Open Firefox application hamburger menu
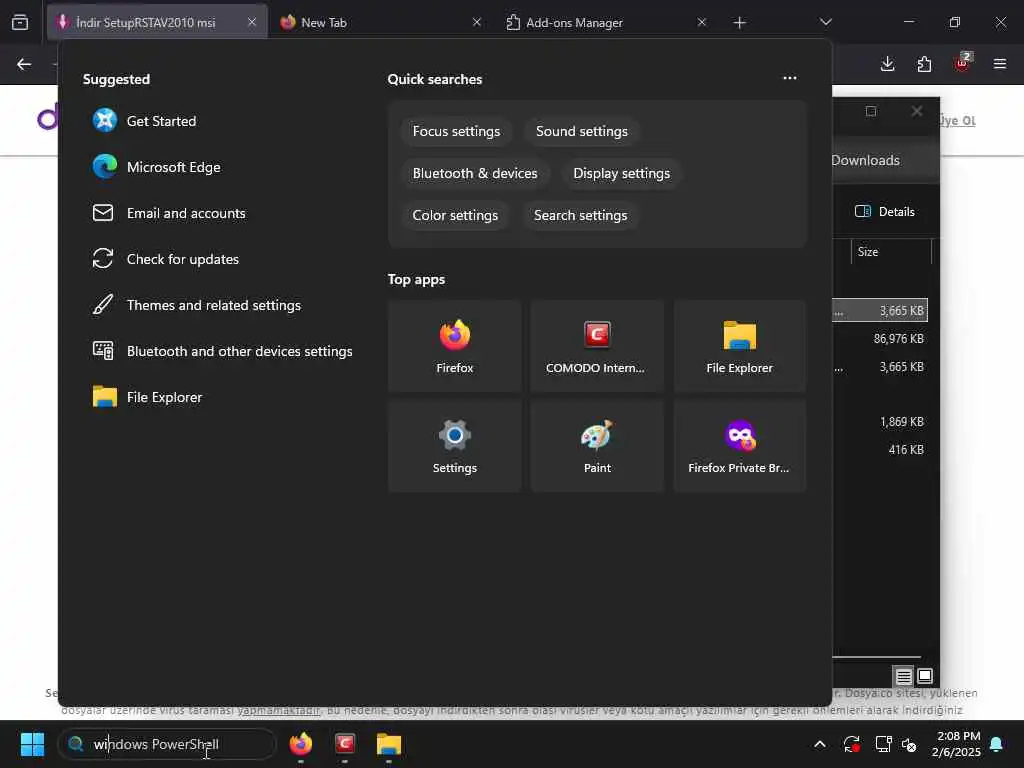Screen dimensions: 1024x768 [x=1000, y=64]
